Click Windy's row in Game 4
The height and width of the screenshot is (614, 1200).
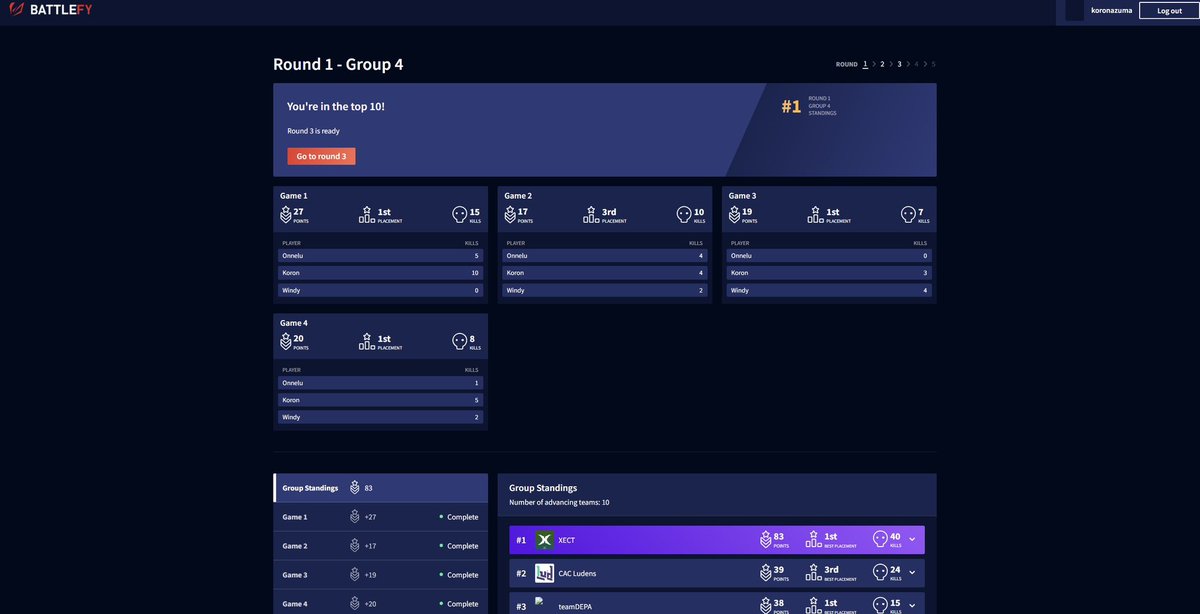[x=380, y=417]
